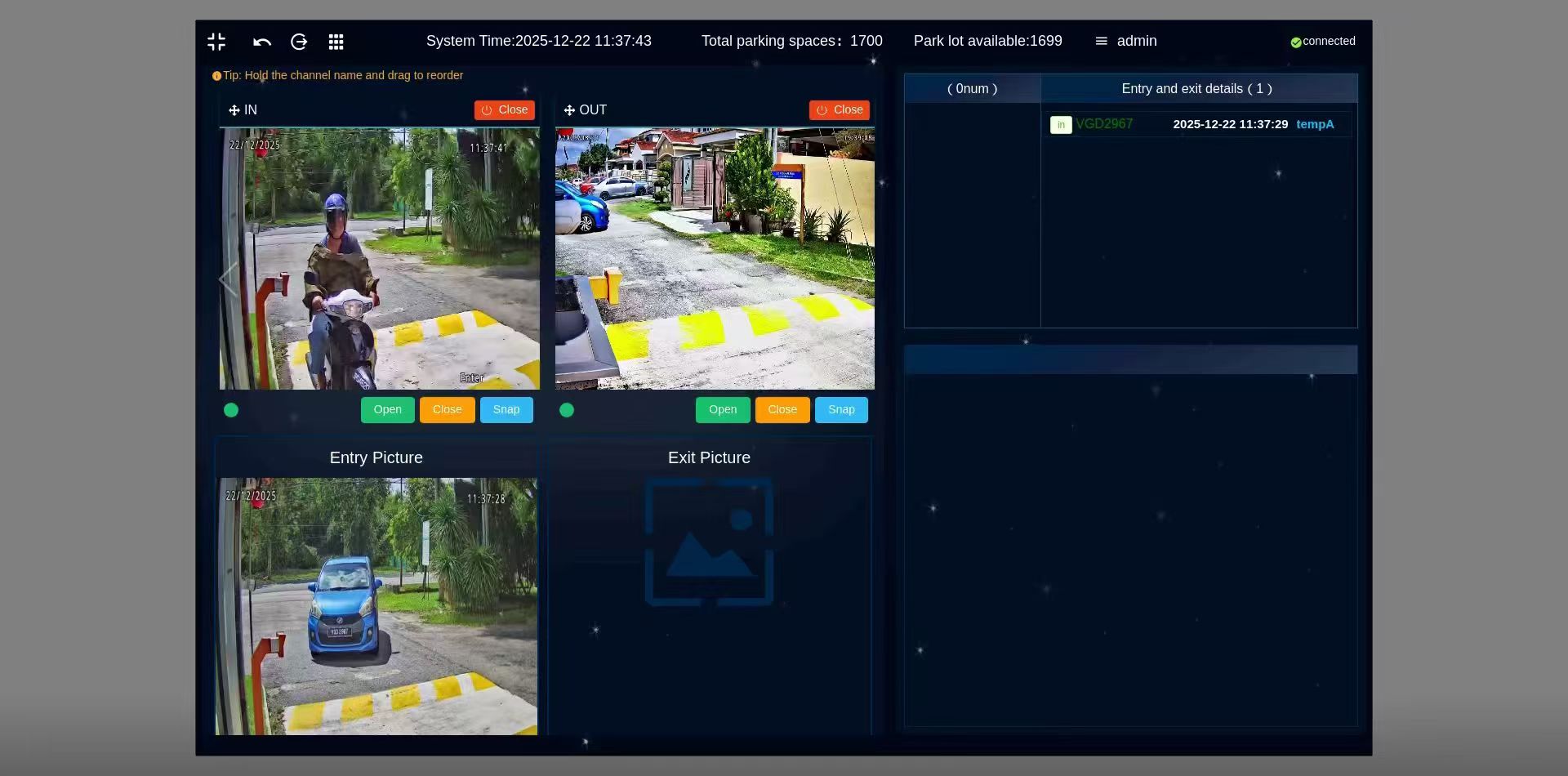Open the OUT channel barrier gate

tap(723, 410)
